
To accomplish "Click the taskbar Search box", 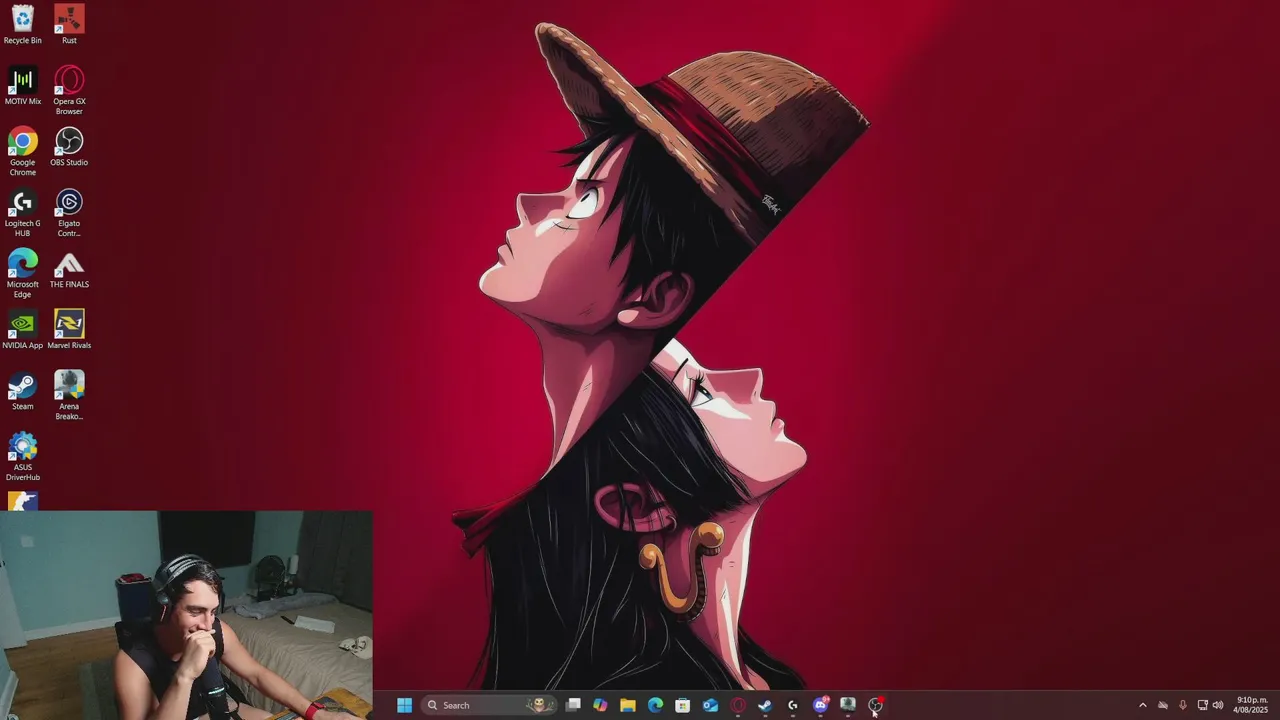I will click(x=489, y=705).
